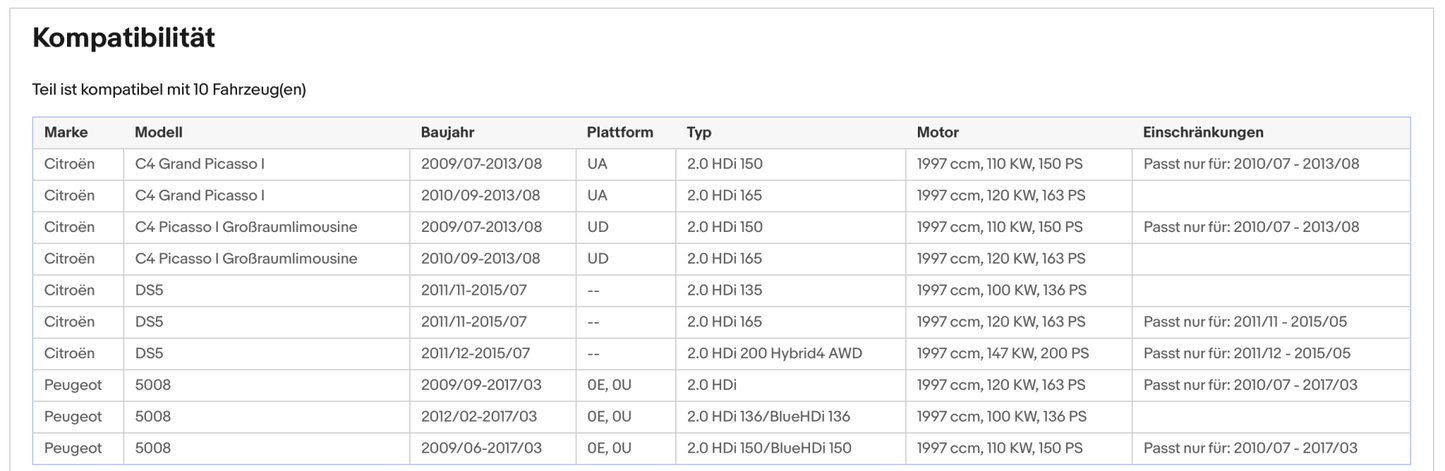Select the Baujahr cell '2009/09-2017/03'
This screenshot has width=1445, height=471.
point(481,385)
